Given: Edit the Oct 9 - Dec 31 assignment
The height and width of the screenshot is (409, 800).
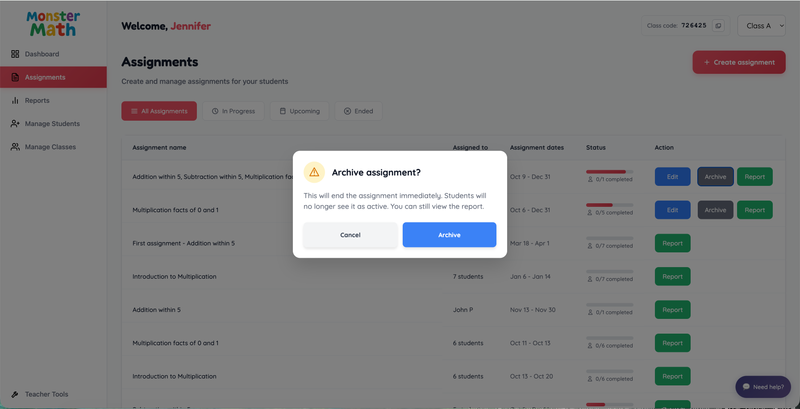Looking at the screenshot, I should pos(672,177).
